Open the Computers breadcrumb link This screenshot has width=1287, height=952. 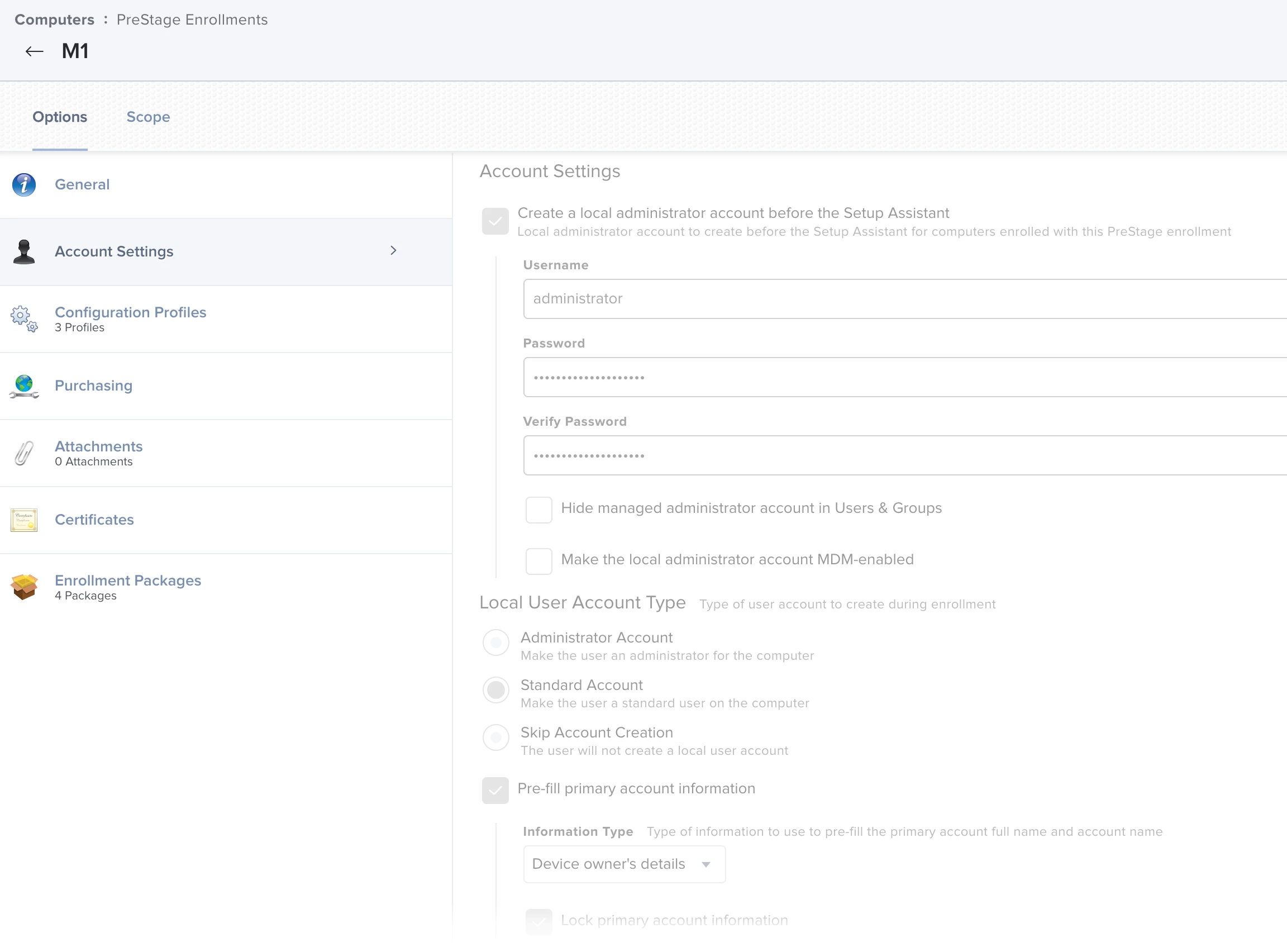point(54,20)
